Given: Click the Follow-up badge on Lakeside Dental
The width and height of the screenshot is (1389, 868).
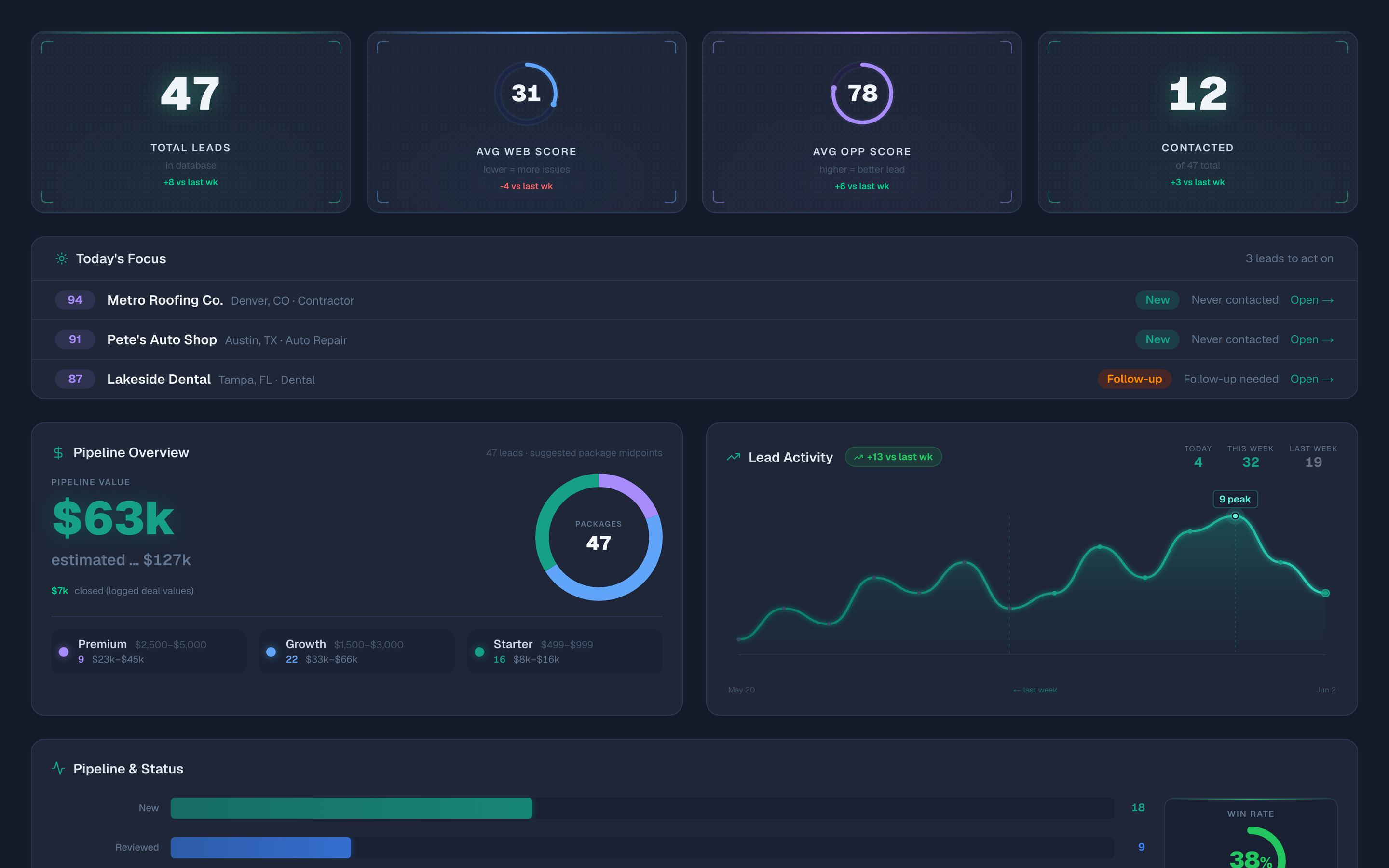Looking at the screenshot, I should click(x=1134, y=380).
